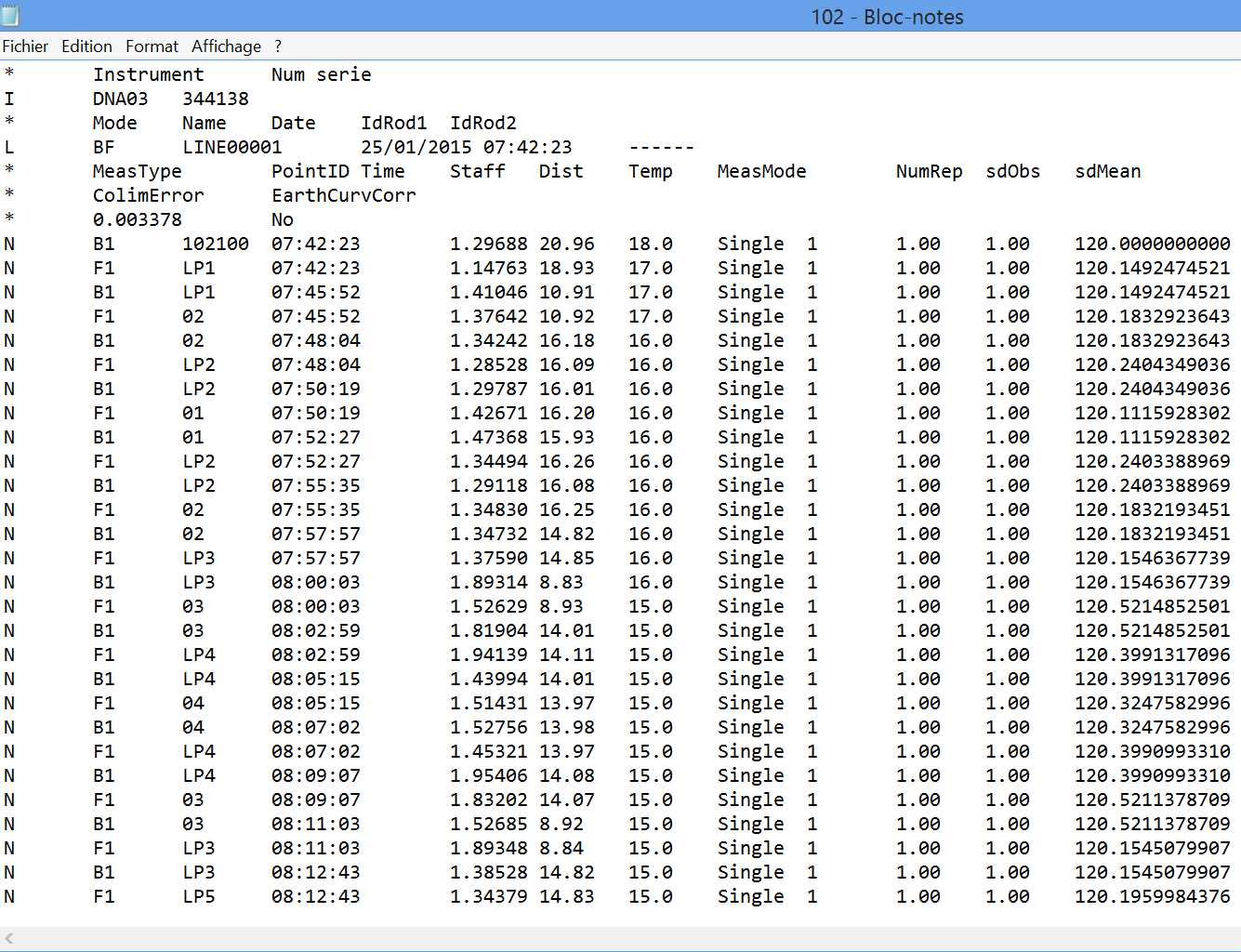The height and width of the screenshot is (952, 1241).
Task: Click the line name LINE00001
Action: pyautogui.click(x=232, y=147)
